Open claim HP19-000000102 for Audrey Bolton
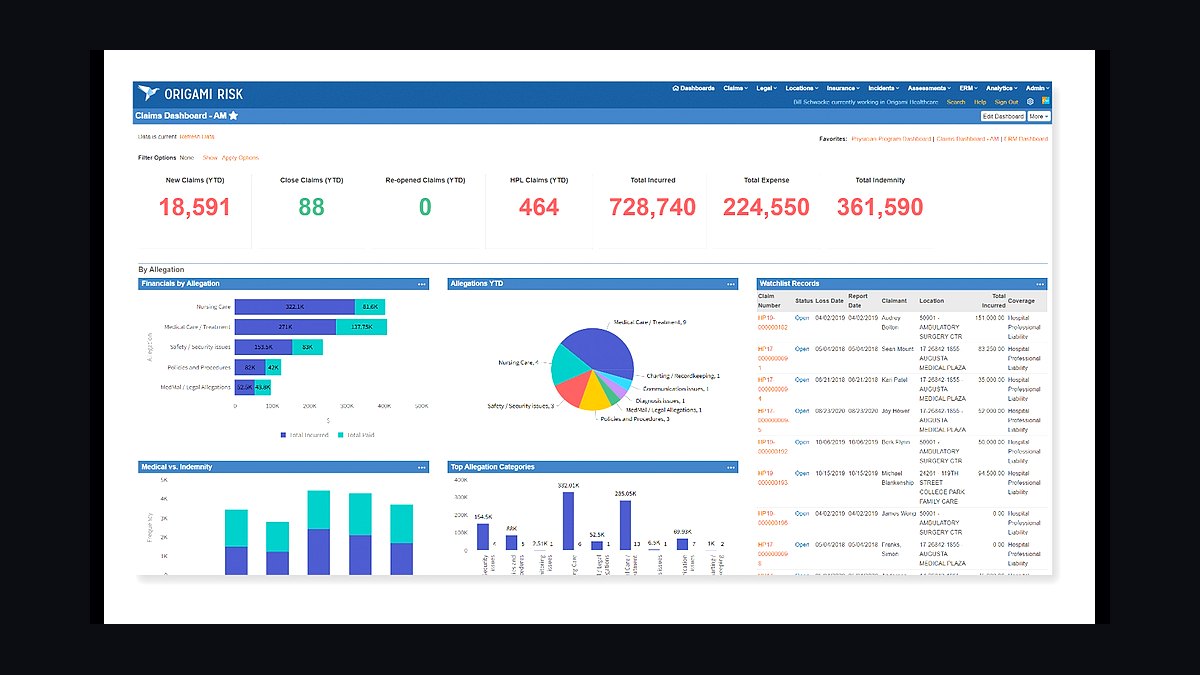 pos(773,322)
